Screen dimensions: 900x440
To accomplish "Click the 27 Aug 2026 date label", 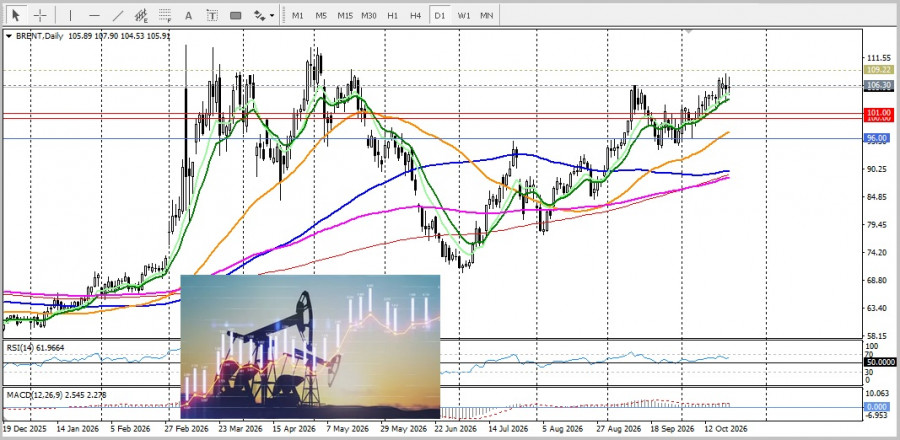I will [x=619, y=429].
